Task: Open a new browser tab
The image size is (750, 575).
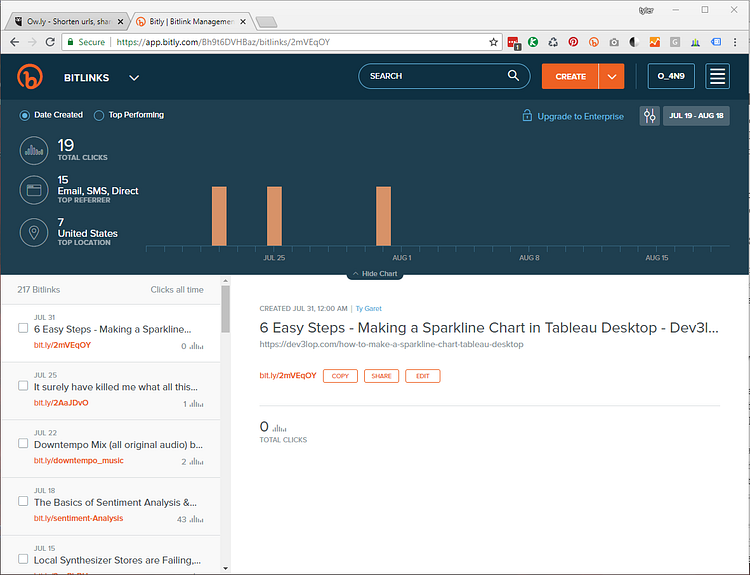Action: (x=266, y=22)
